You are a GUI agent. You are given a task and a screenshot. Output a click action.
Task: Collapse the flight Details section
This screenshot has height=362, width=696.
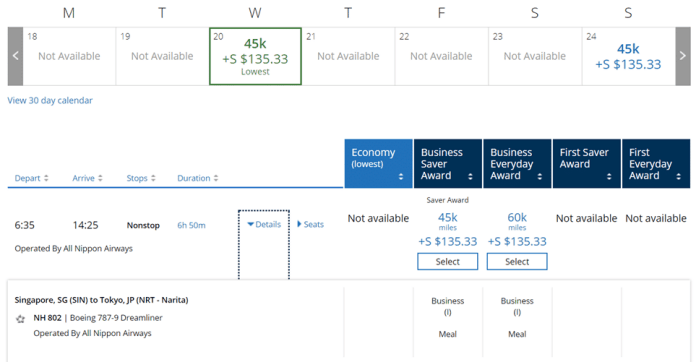(264, 224)
